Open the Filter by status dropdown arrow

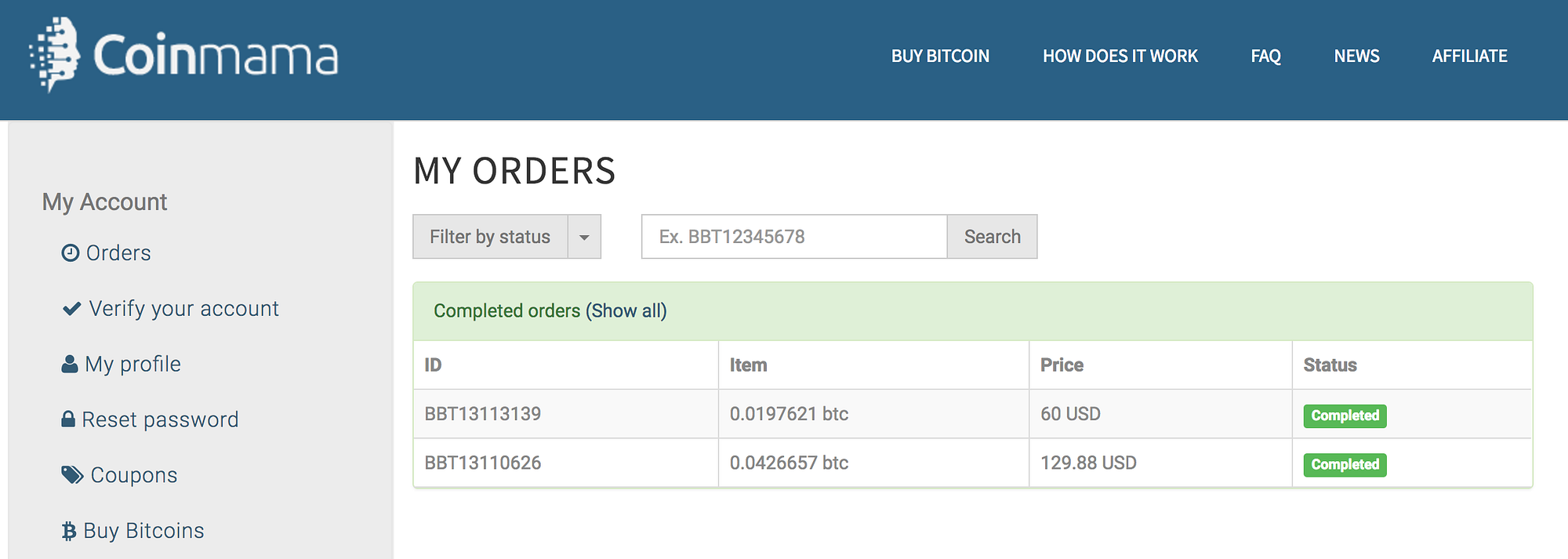[584, 237]
